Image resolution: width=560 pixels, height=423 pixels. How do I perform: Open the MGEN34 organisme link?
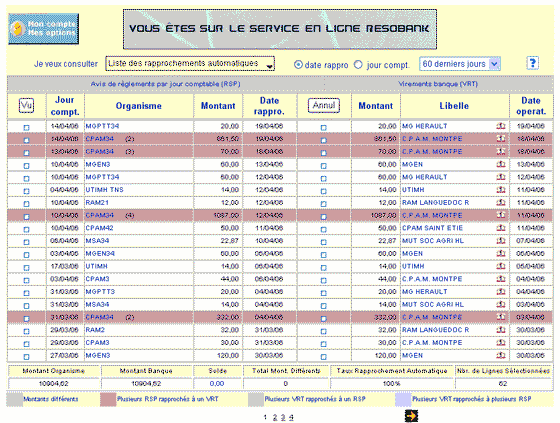100,254
